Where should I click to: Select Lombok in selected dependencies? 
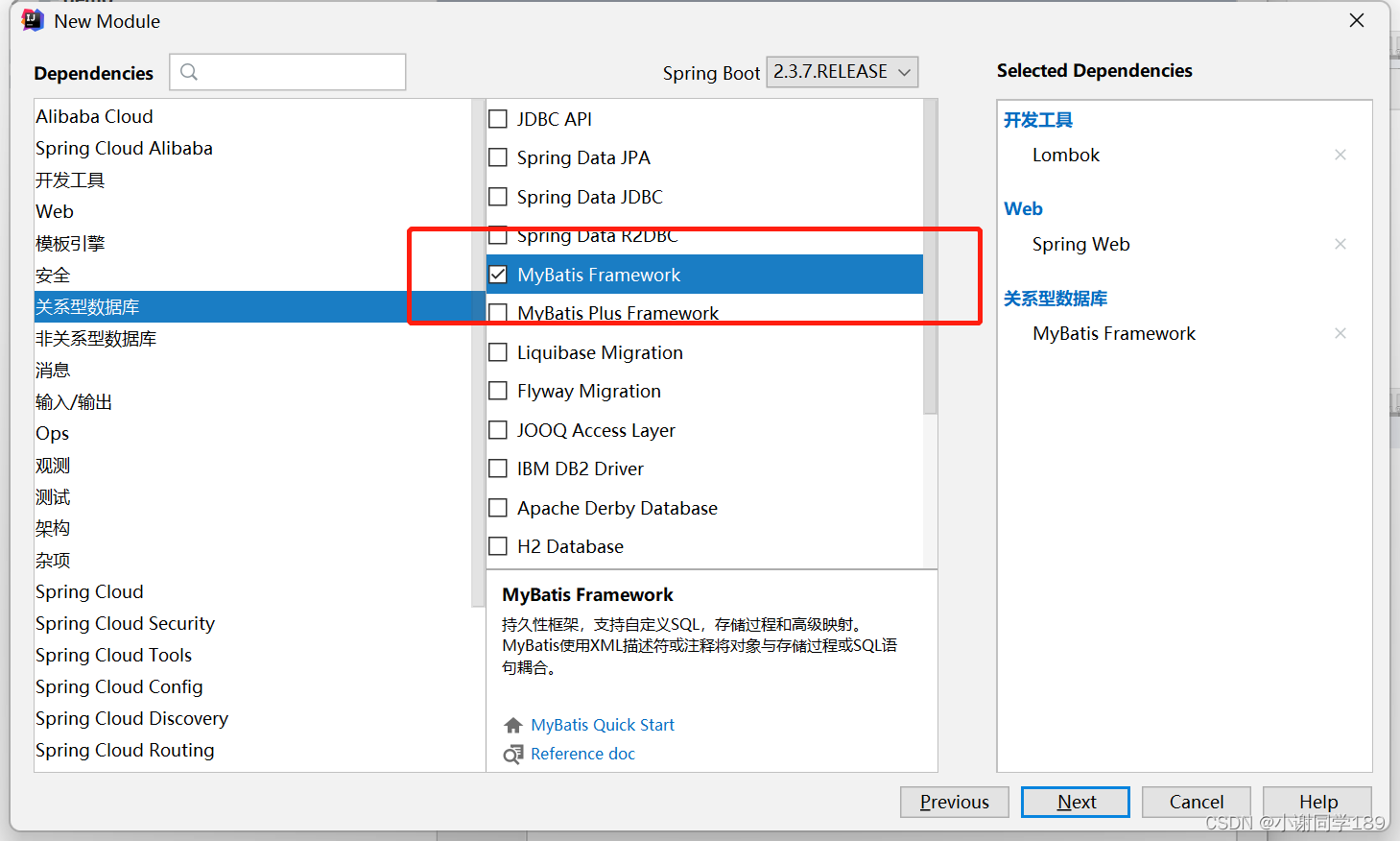[x=1065, y=155]
